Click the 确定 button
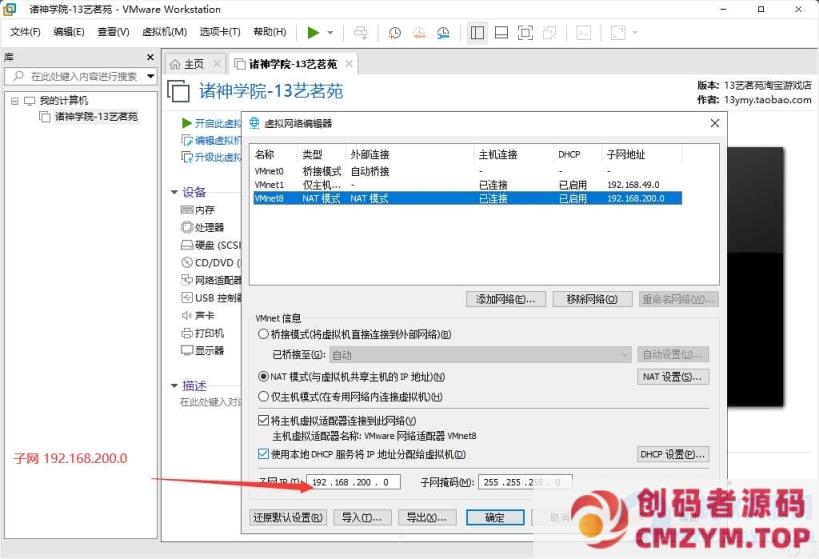Screen dimensions: 819x559 [495, 517]
